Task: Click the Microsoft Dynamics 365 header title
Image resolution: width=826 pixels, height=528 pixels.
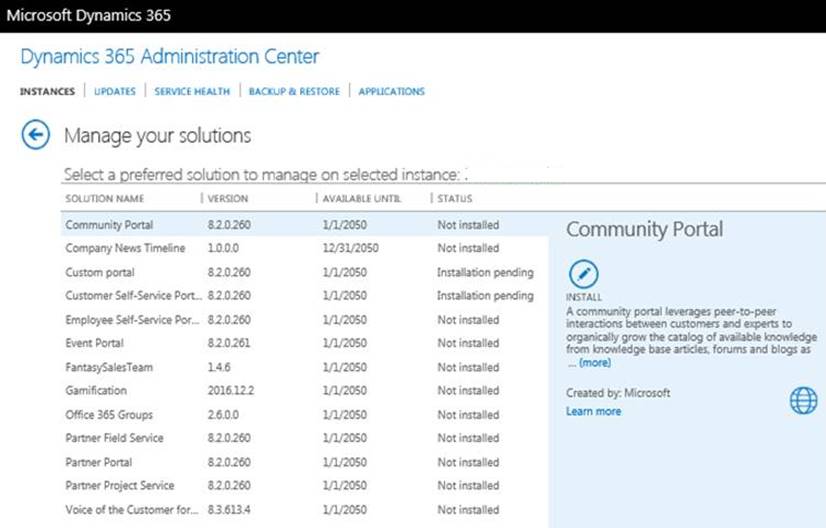Action: [88, 15]
